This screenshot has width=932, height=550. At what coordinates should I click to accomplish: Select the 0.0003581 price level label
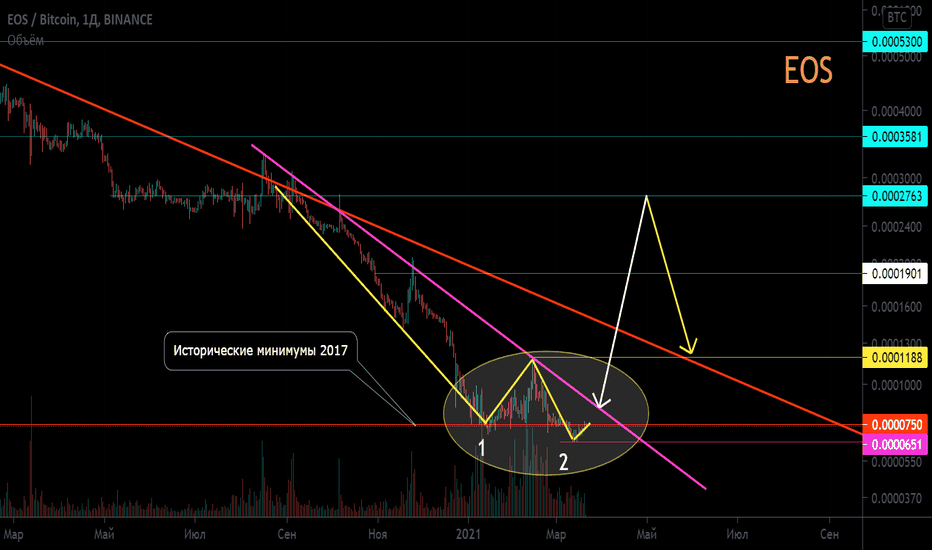click(x=895, y=137)
